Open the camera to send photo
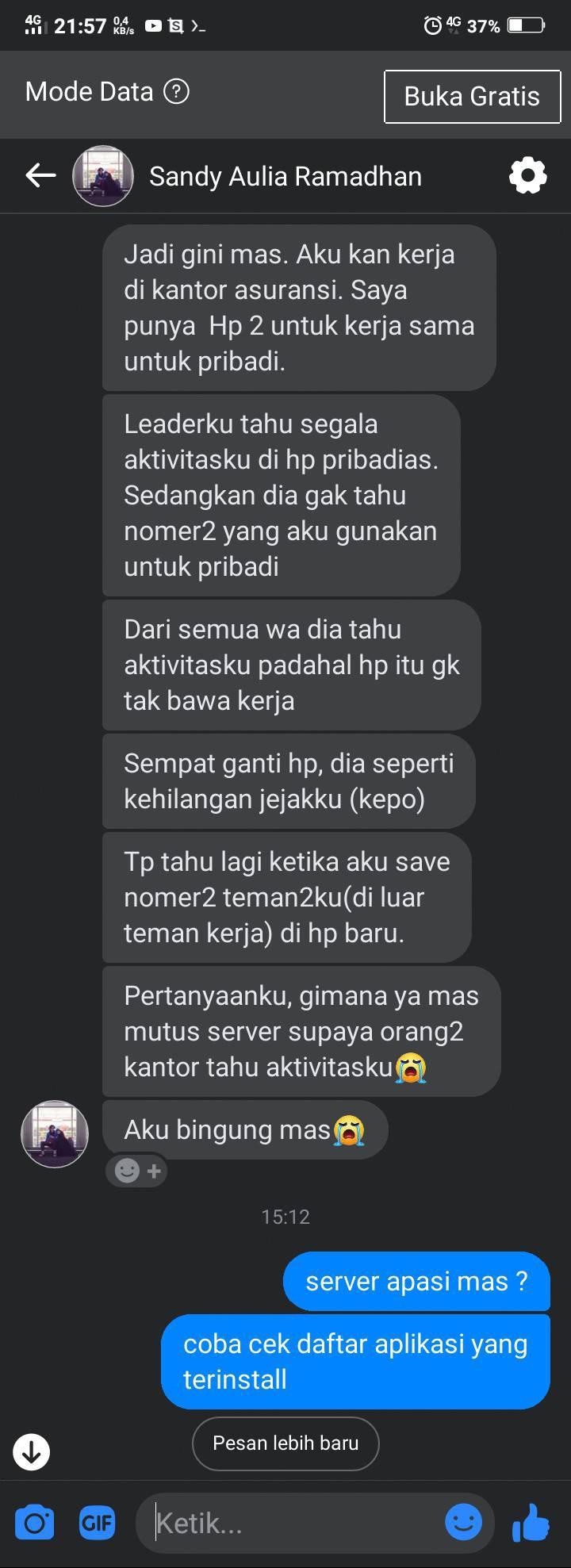571x1568 pixels. pyautogui.click(x=34, y=1523)
